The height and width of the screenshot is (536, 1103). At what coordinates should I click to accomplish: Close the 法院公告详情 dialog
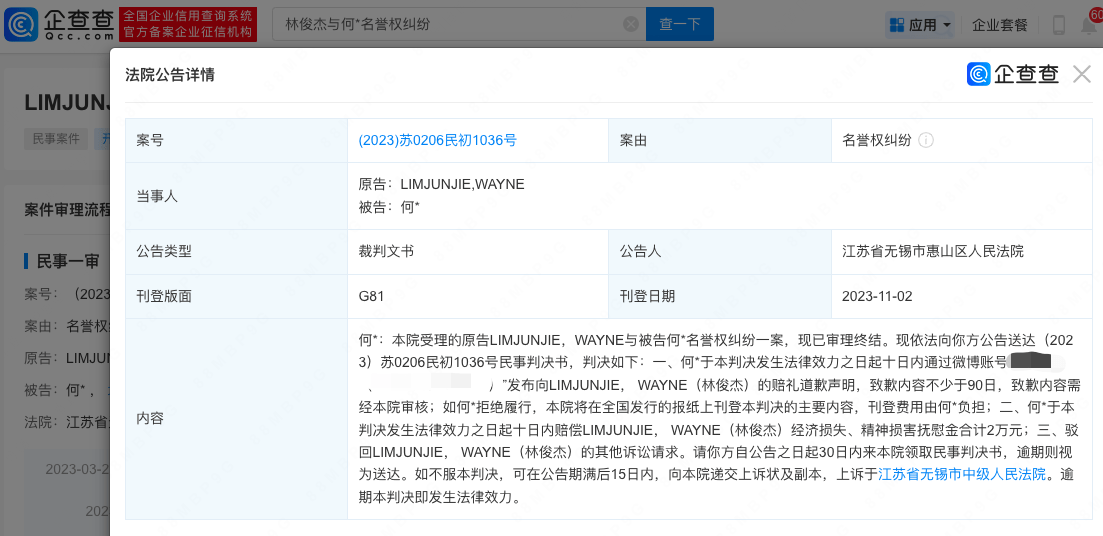(x=1081, y=74)
